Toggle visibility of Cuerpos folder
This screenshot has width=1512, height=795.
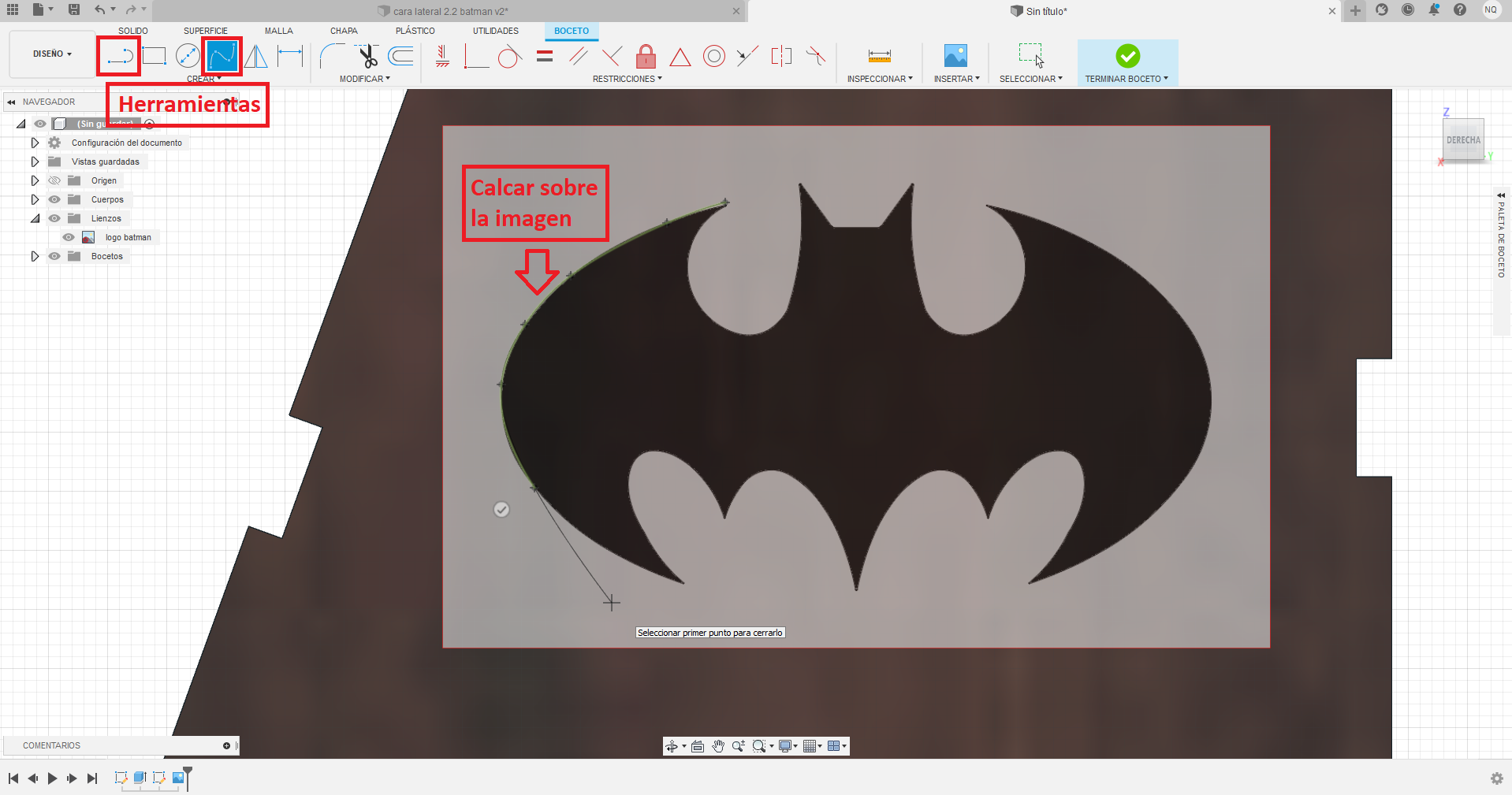pyautogui.click(x=54, y=199)
